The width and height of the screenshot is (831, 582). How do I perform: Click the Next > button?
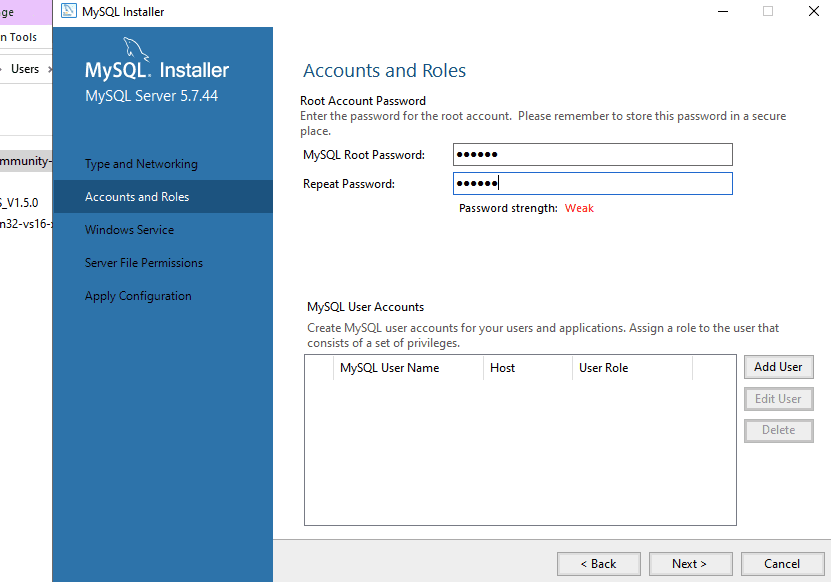click(689, 564)
